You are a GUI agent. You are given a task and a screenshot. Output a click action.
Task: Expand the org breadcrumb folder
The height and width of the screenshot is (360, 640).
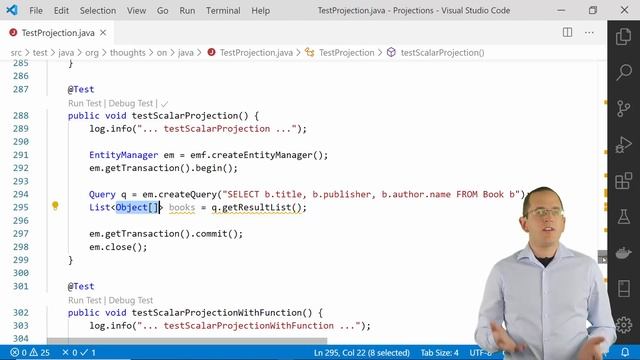(x=92, y=53)
